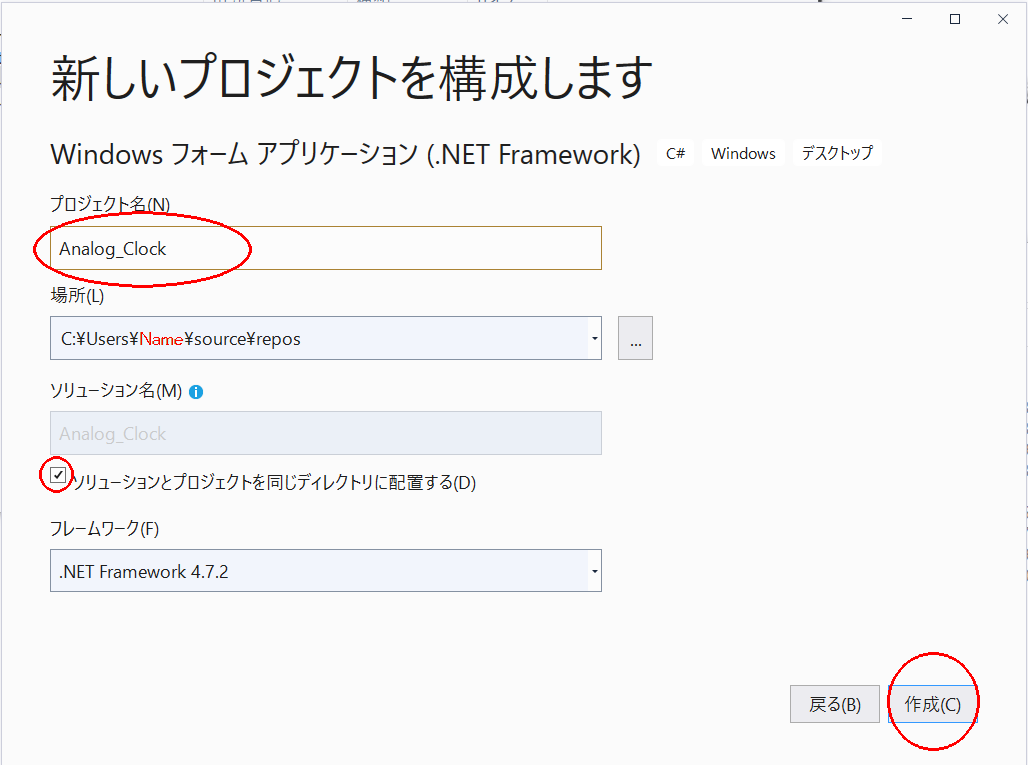Click the disabled solution name field
Image resolution: width=1028 pixels, height=765 pixels.
(326, 433)
